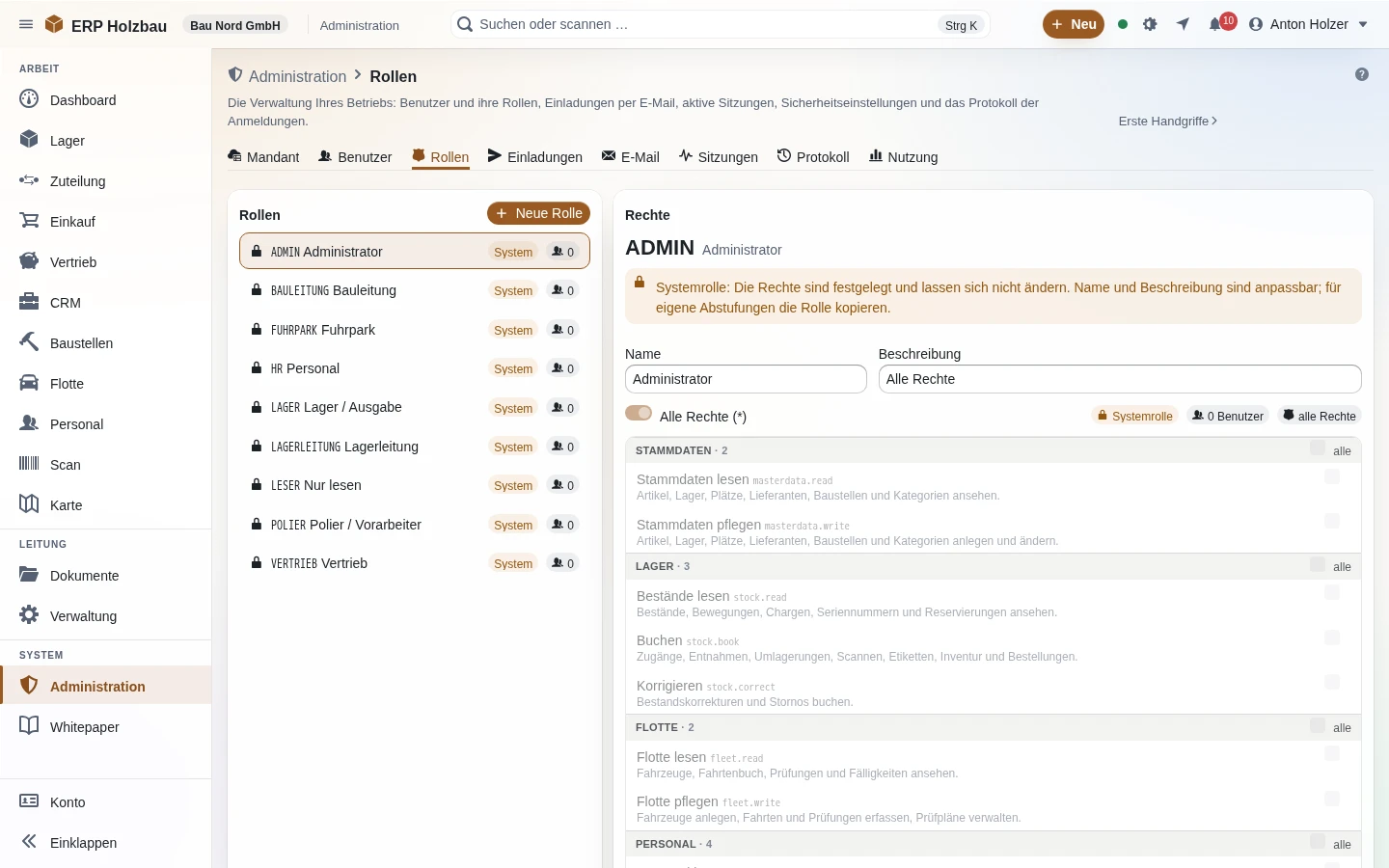Open the settings gear in top bar

(x=1150, y=24)
